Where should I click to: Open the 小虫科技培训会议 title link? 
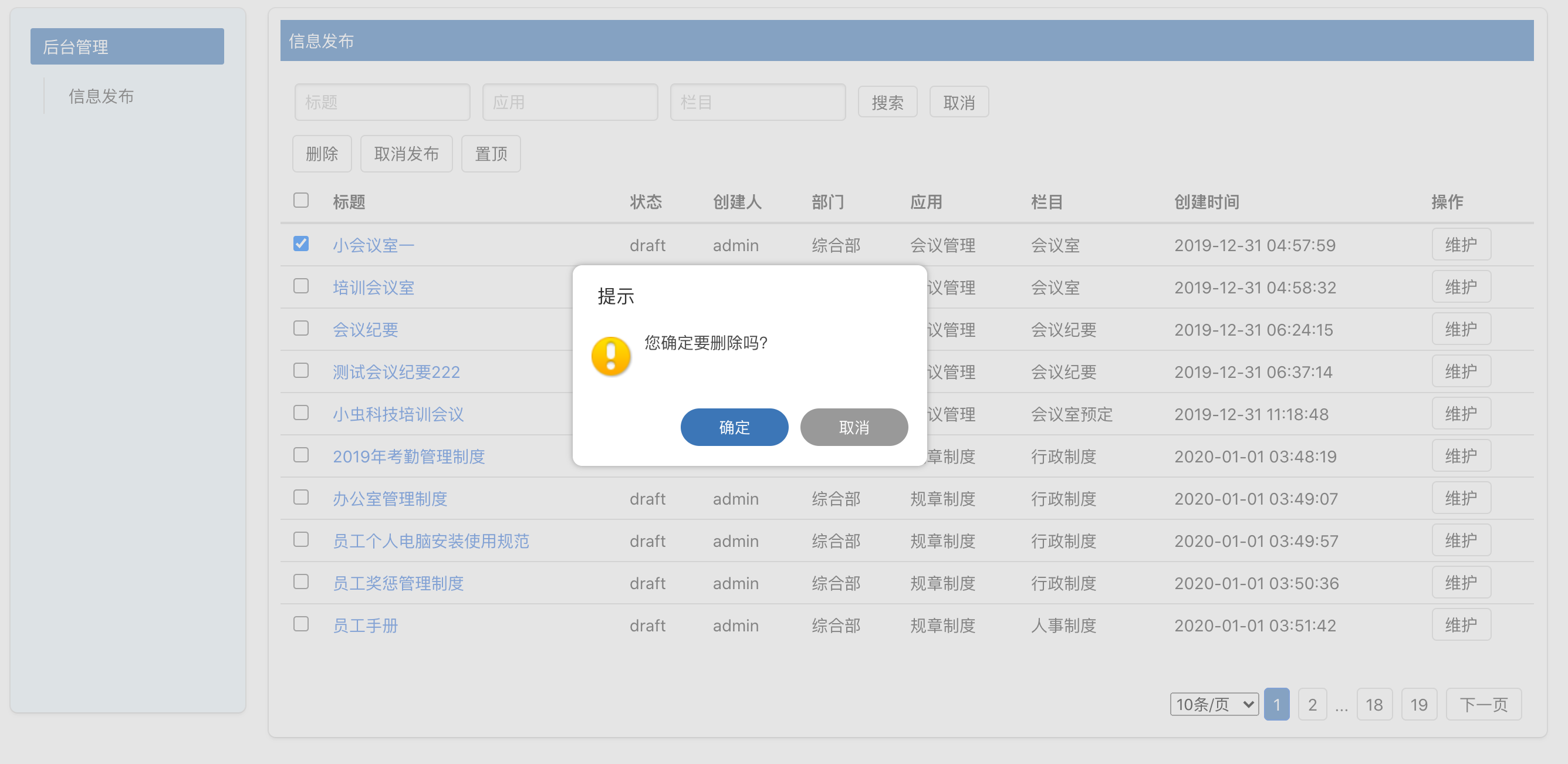398,415
